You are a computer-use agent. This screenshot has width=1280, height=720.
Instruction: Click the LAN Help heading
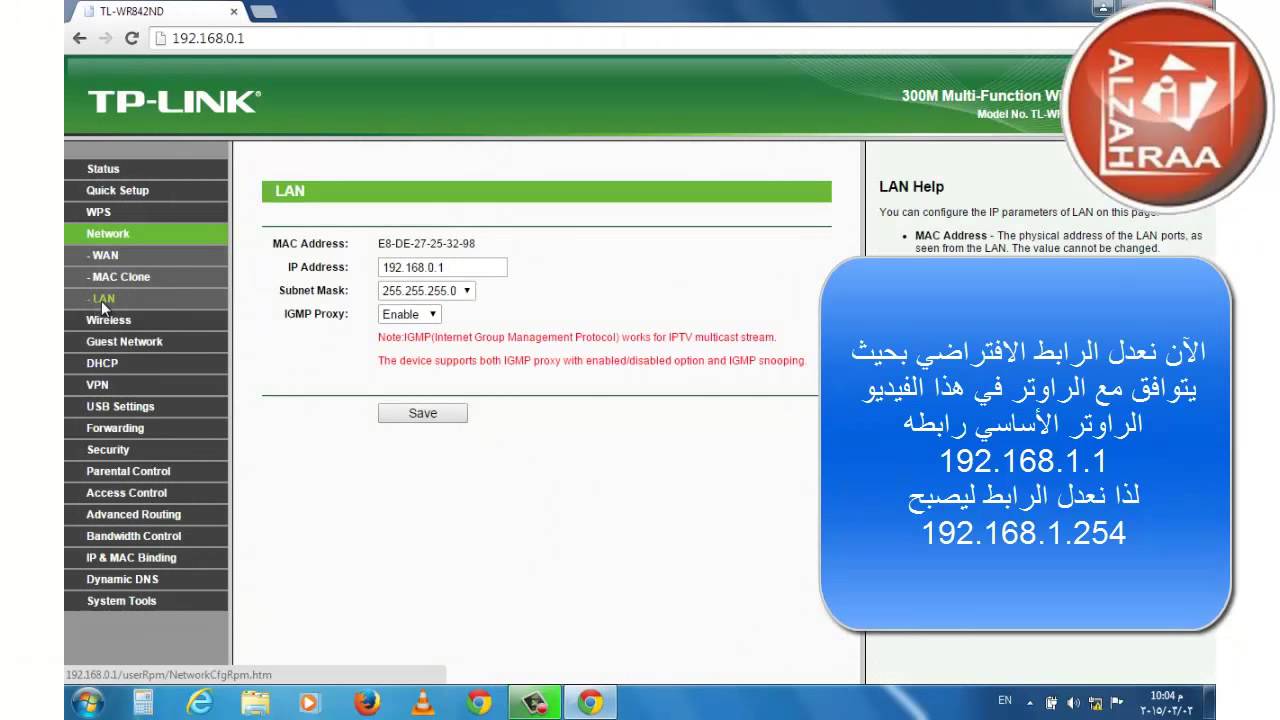pyautogui.click(x=911, y=187)
